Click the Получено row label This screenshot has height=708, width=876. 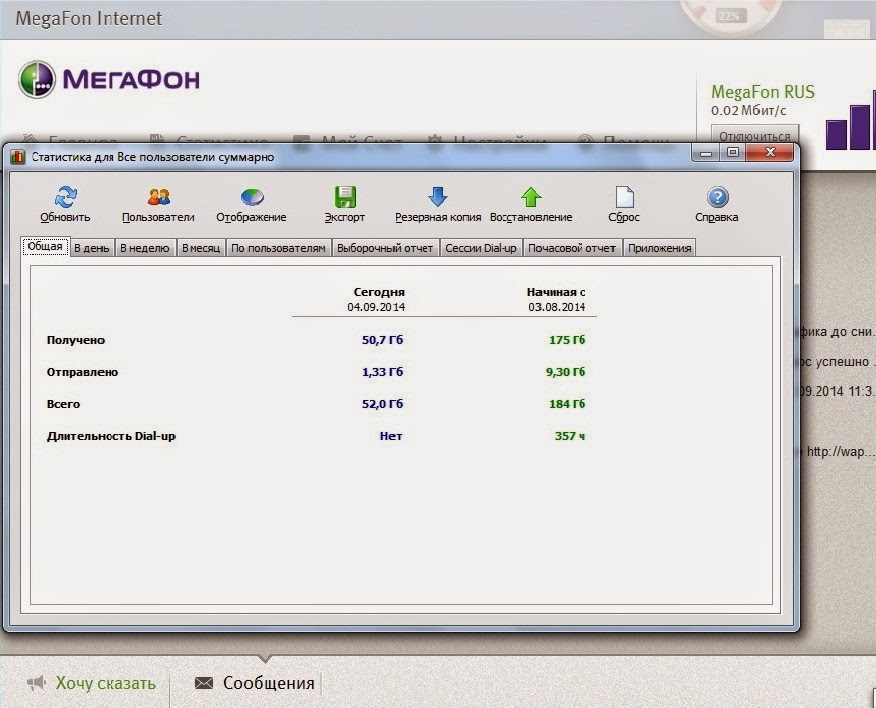tap(76, 340)
